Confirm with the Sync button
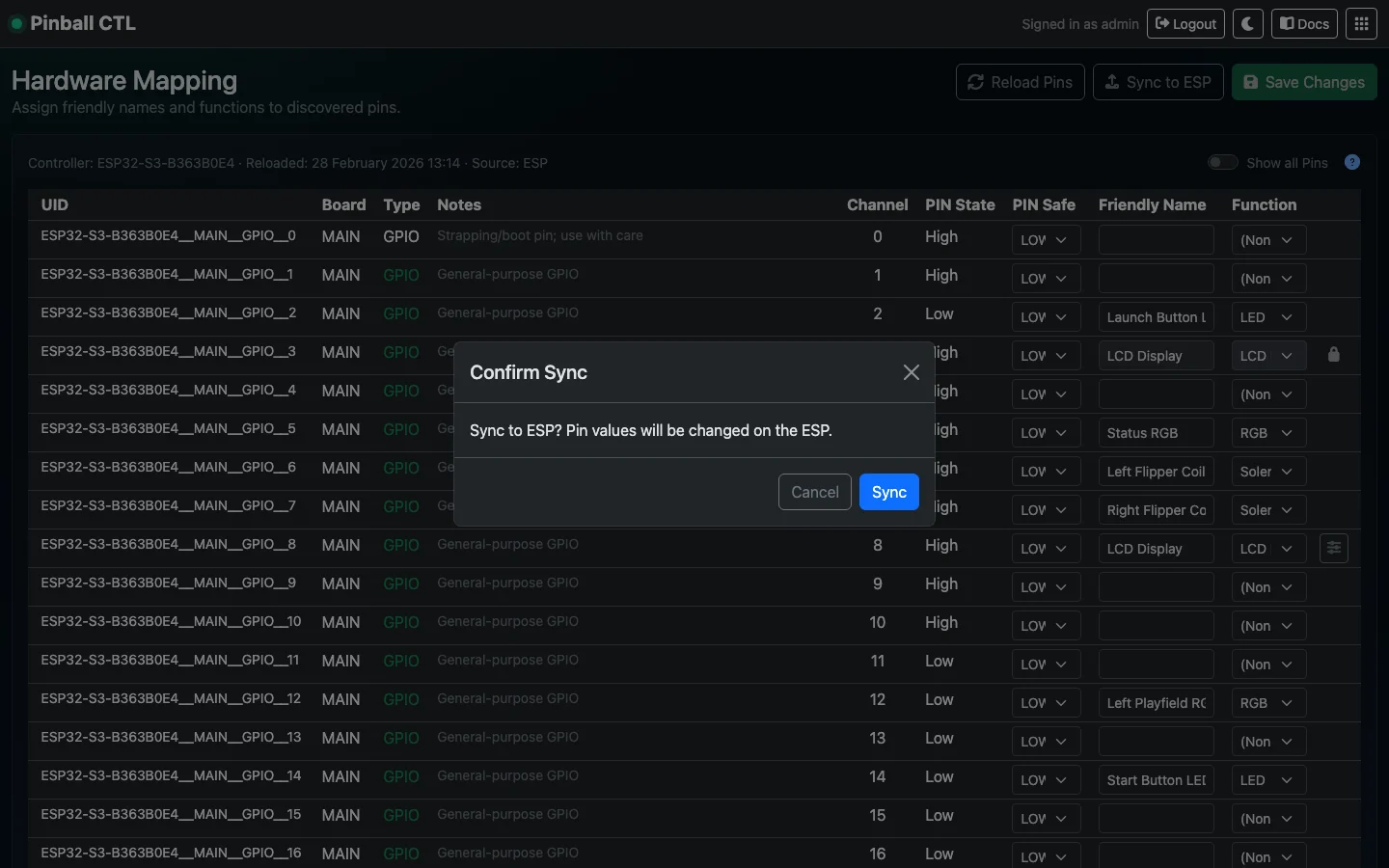The width and height of the screenshot is (1389, 868). coord(888,492)
